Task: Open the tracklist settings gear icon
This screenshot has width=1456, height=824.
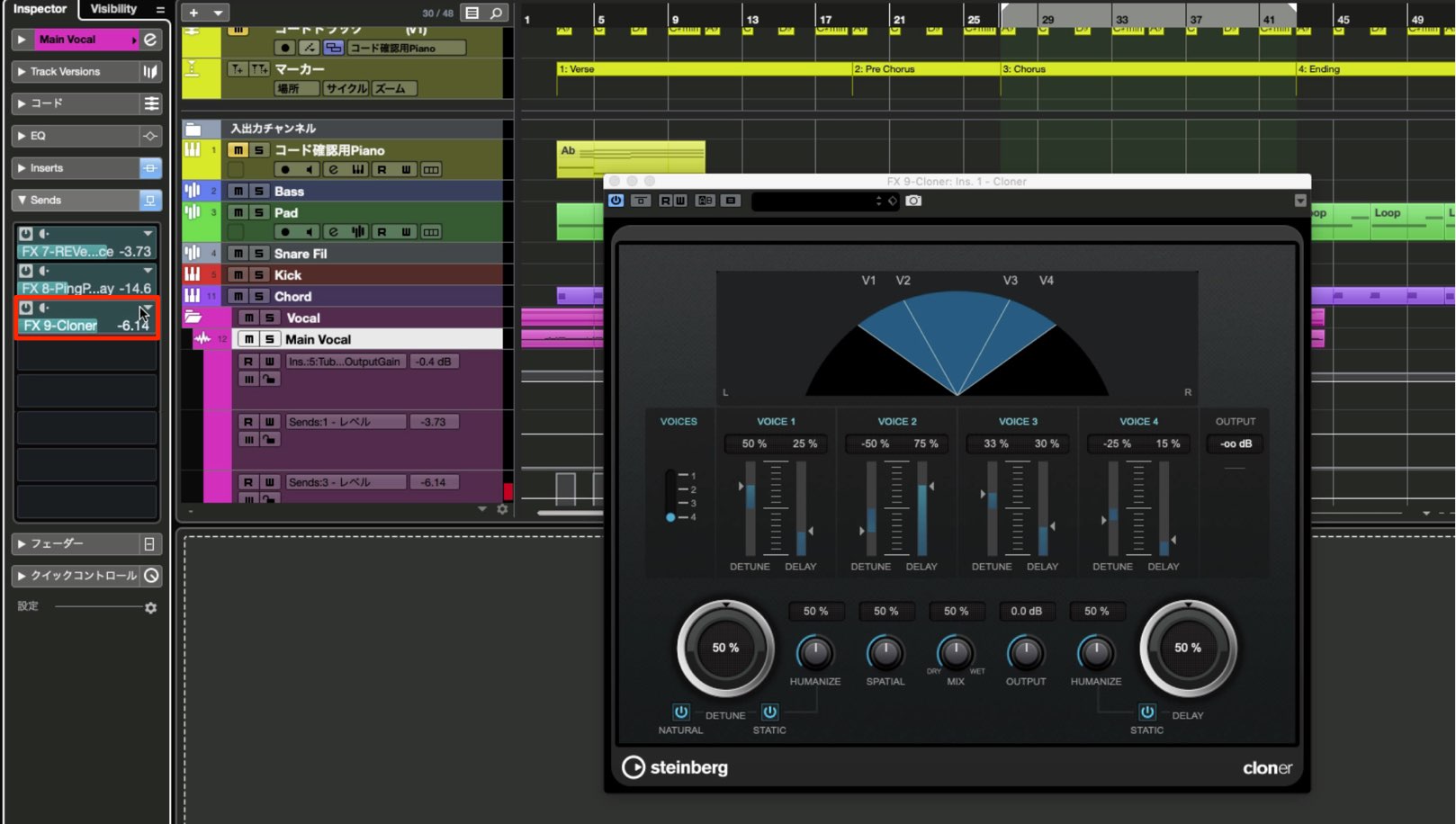Action: click(x=502, y=509)
